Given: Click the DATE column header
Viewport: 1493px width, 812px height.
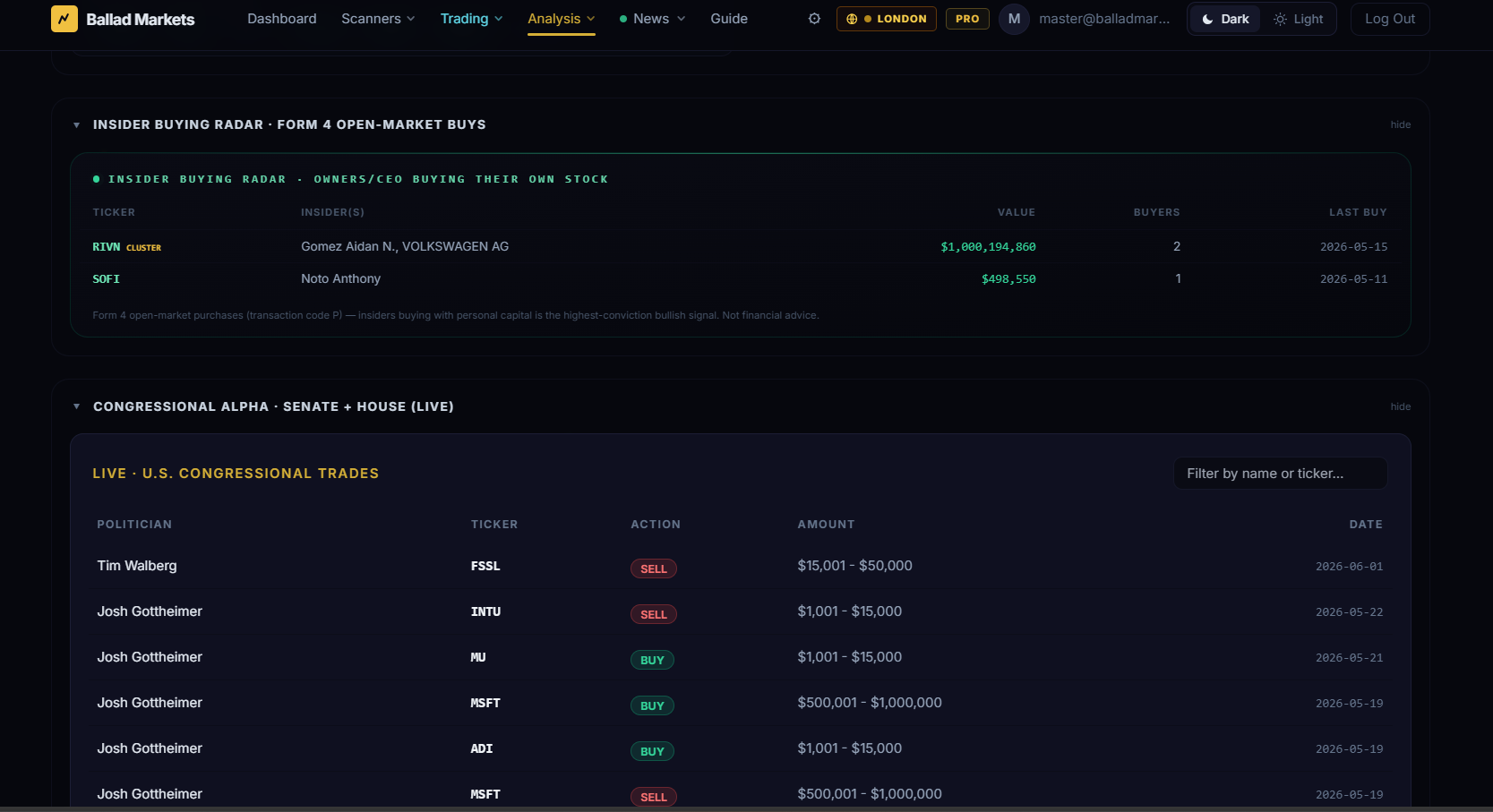Looking at the screenshot, I should coord(1366,525).
